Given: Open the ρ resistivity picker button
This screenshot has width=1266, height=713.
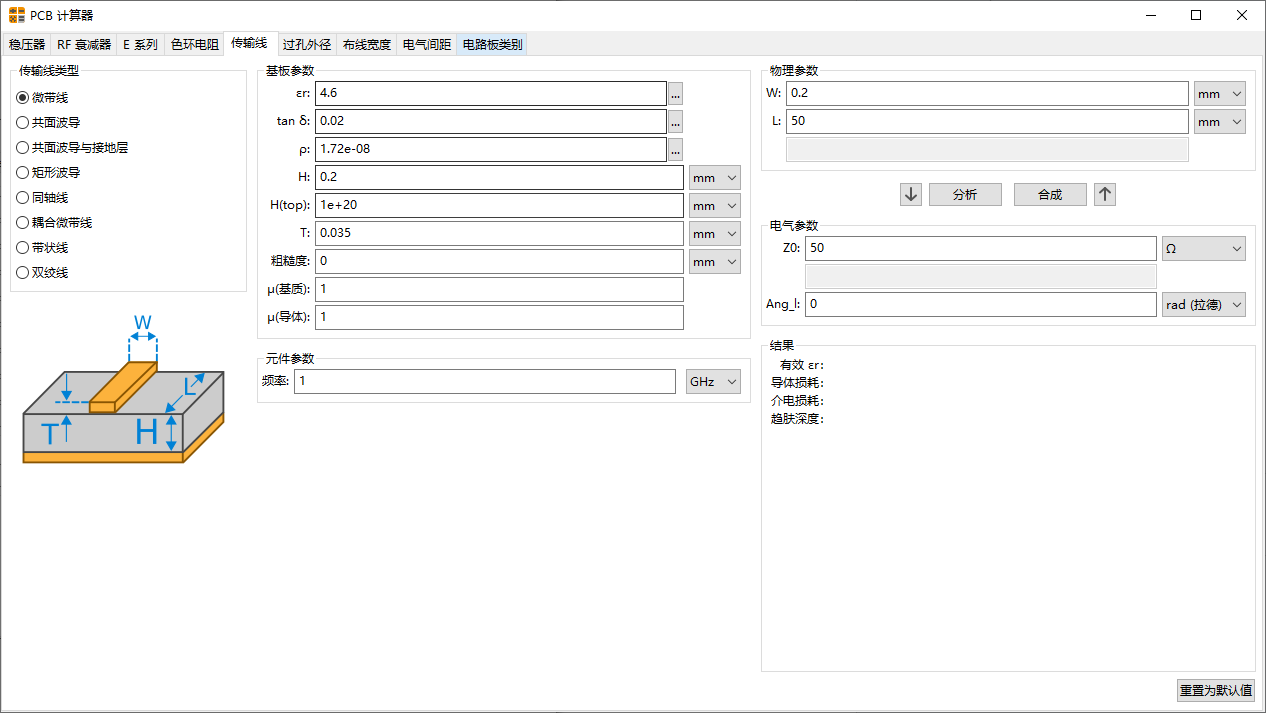Looking at the screenshot, I should [676, 150].
